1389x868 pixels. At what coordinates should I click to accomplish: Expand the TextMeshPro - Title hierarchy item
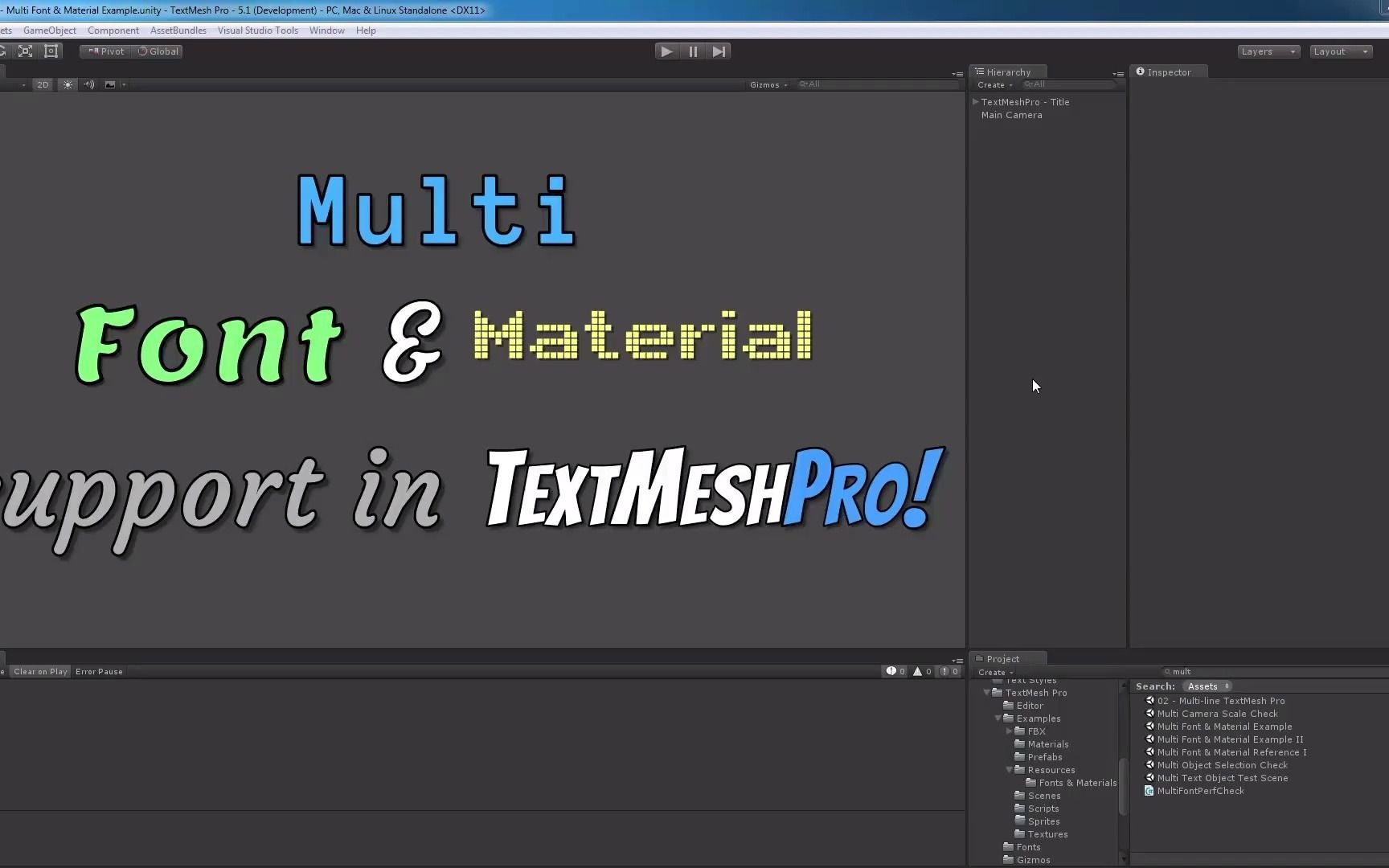976,101
